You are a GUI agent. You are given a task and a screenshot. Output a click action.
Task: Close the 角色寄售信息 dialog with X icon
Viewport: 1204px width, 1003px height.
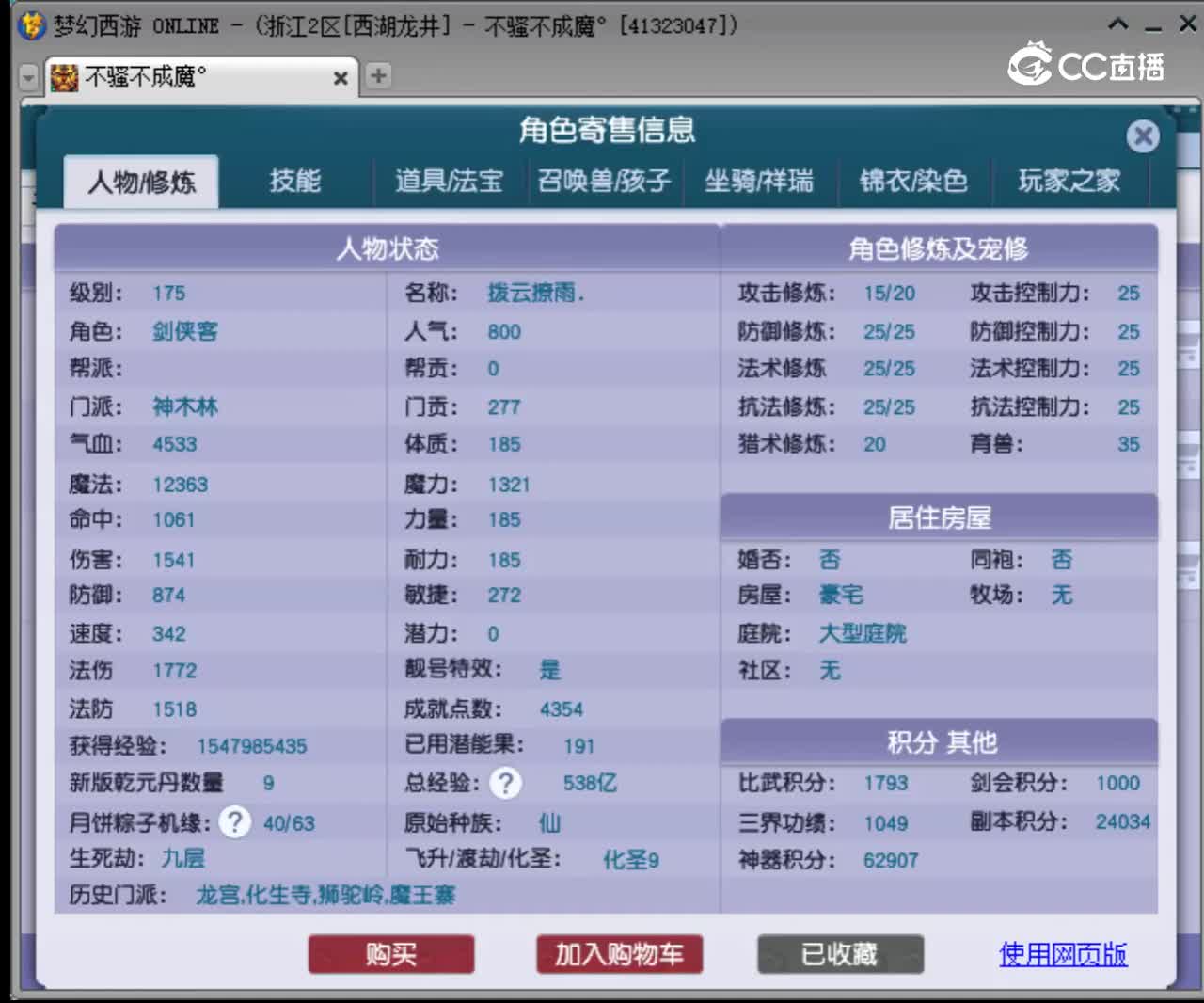pos(1143,136)
